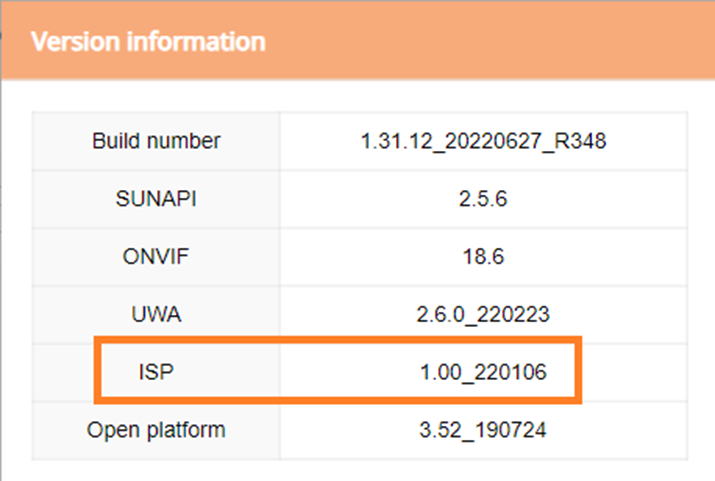Viewport: 715px width, 481px height.
Task: Click the white margin left of Build number
Action: [x=17, y=141]
